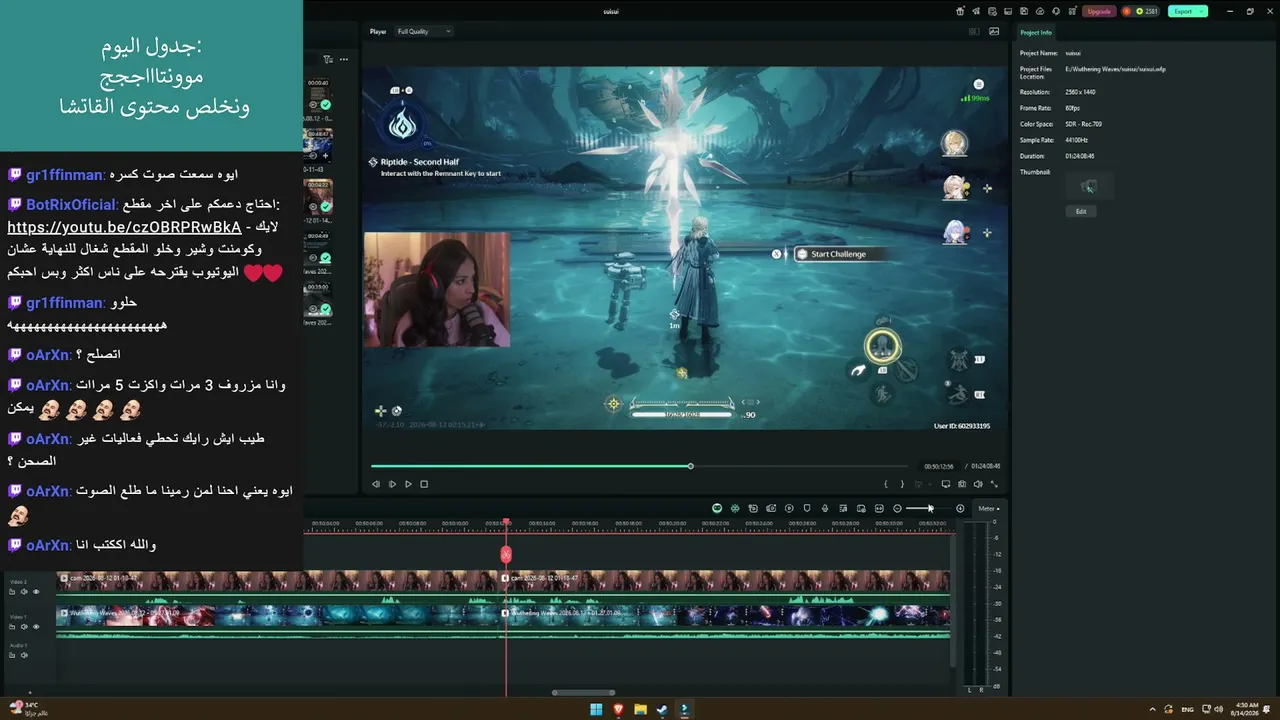Screen dimensions: 1280x720
Task: Set mark in point with left brace
Action: click(x=885, y=484)
